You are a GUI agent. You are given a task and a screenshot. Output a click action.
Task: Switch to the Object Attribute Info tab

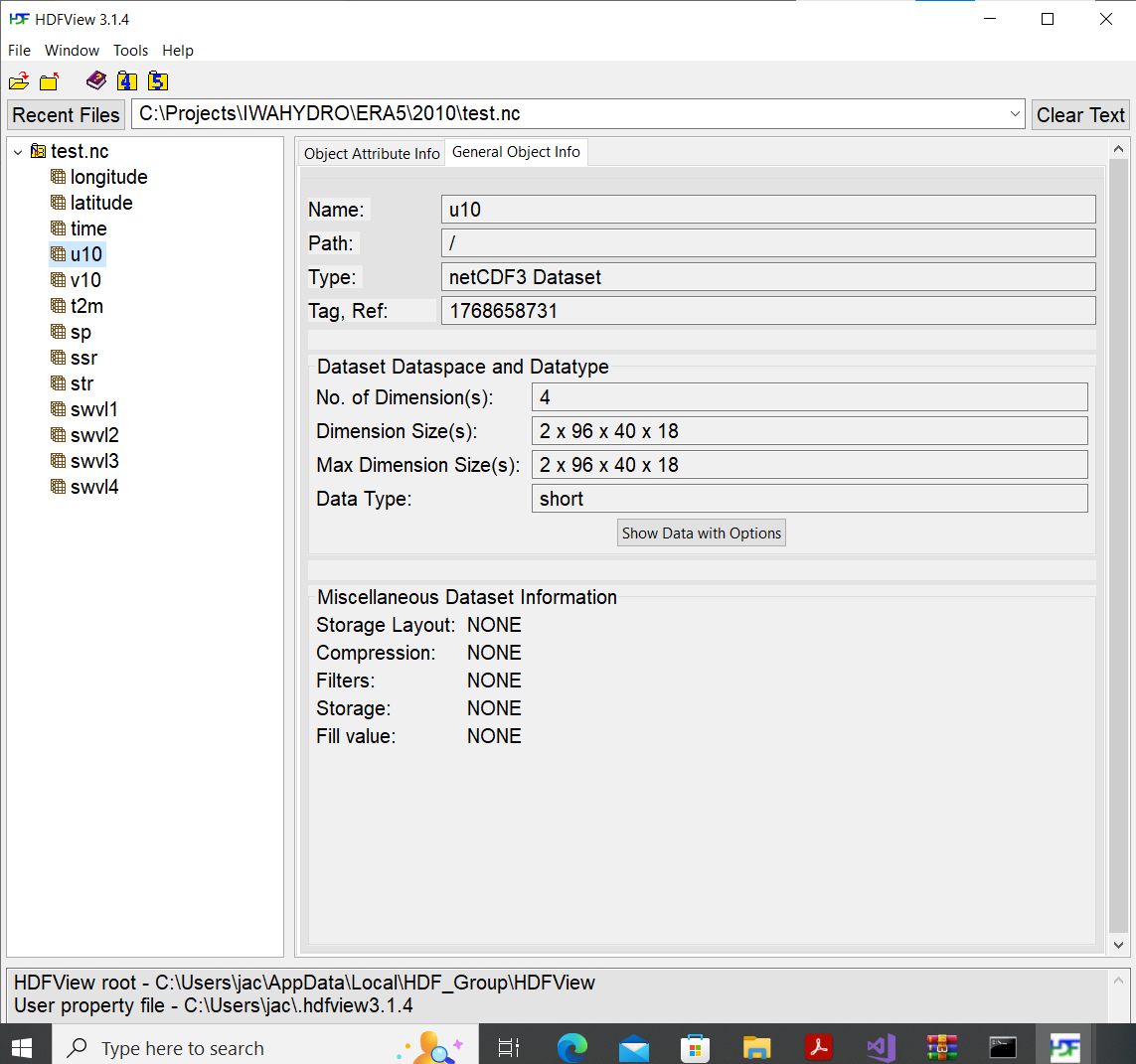pos(371,153)
